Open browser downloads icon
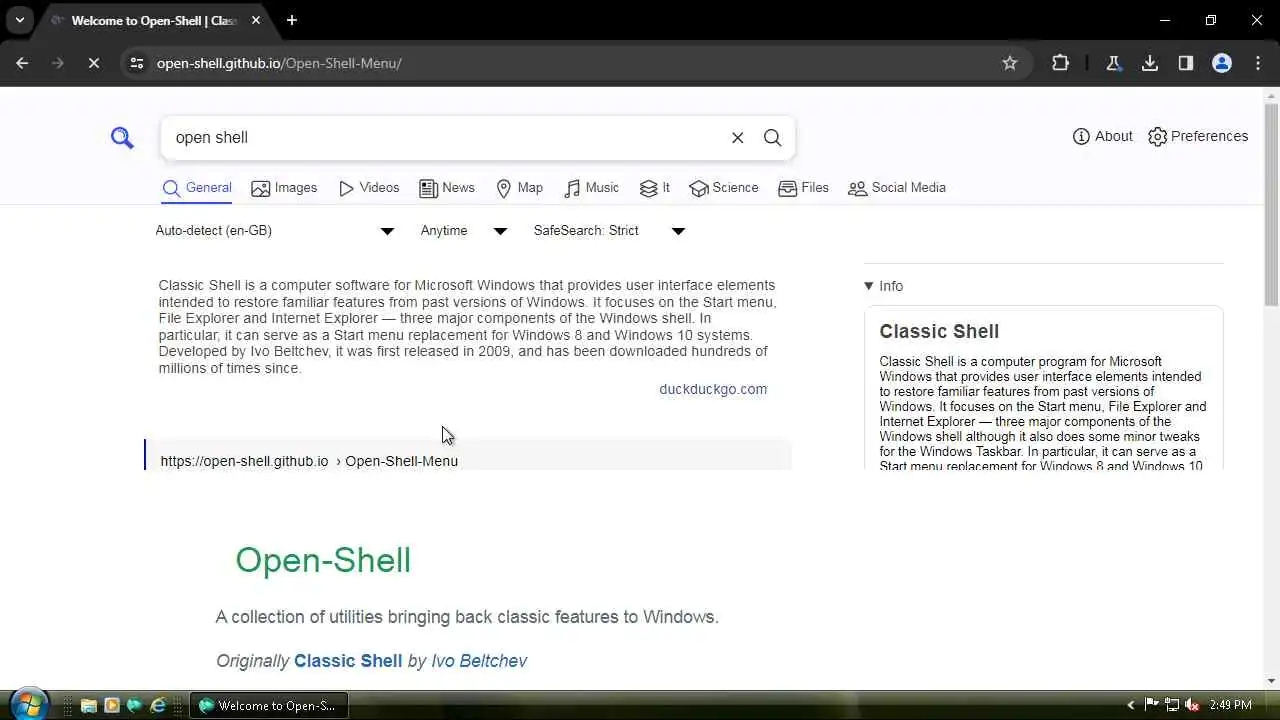The image size is (1280, 720). point(1150,63)
